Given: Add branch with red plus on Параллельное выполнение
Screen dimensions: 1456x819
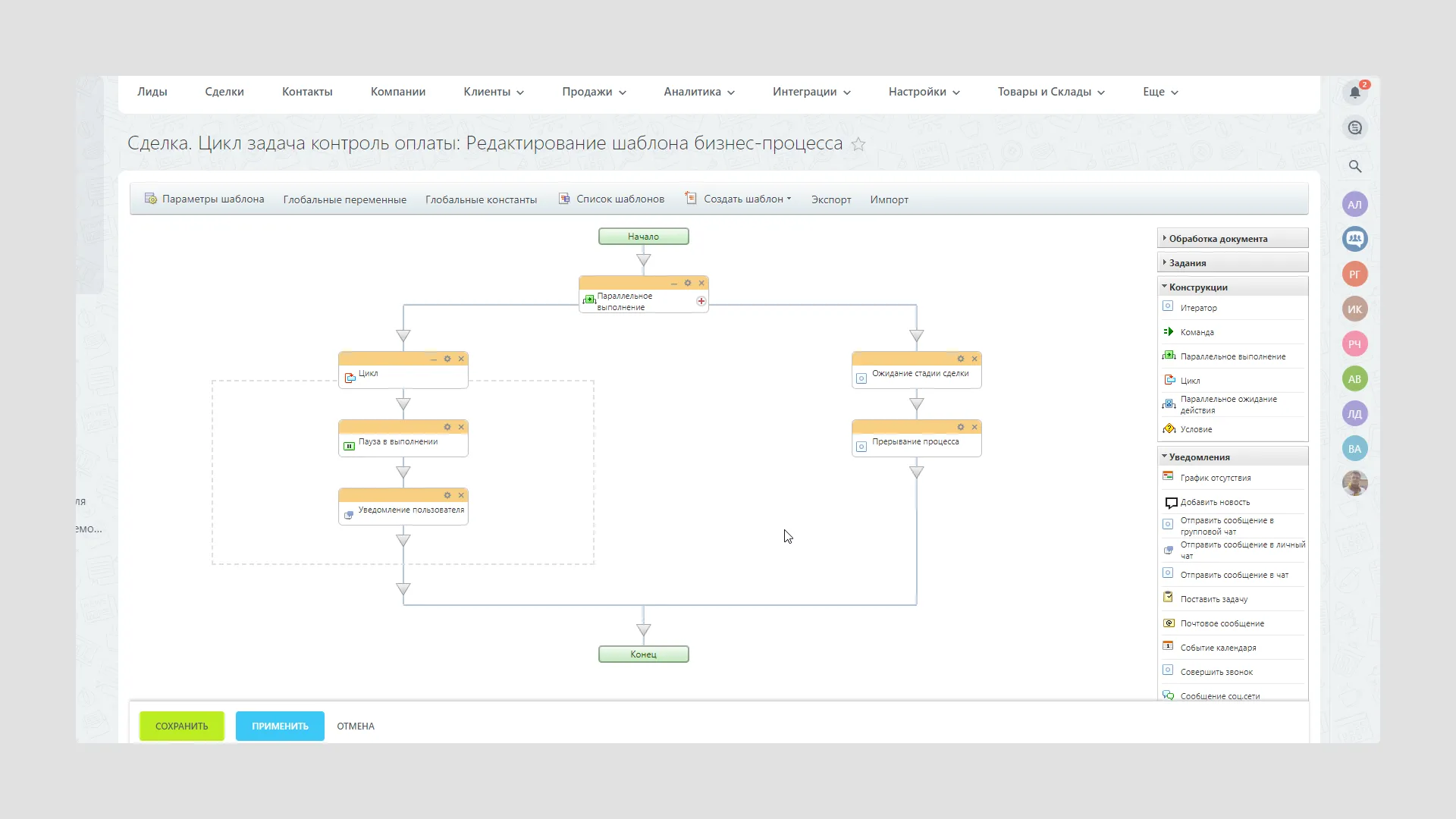Looking at the screenshot, I should point(701,301).
